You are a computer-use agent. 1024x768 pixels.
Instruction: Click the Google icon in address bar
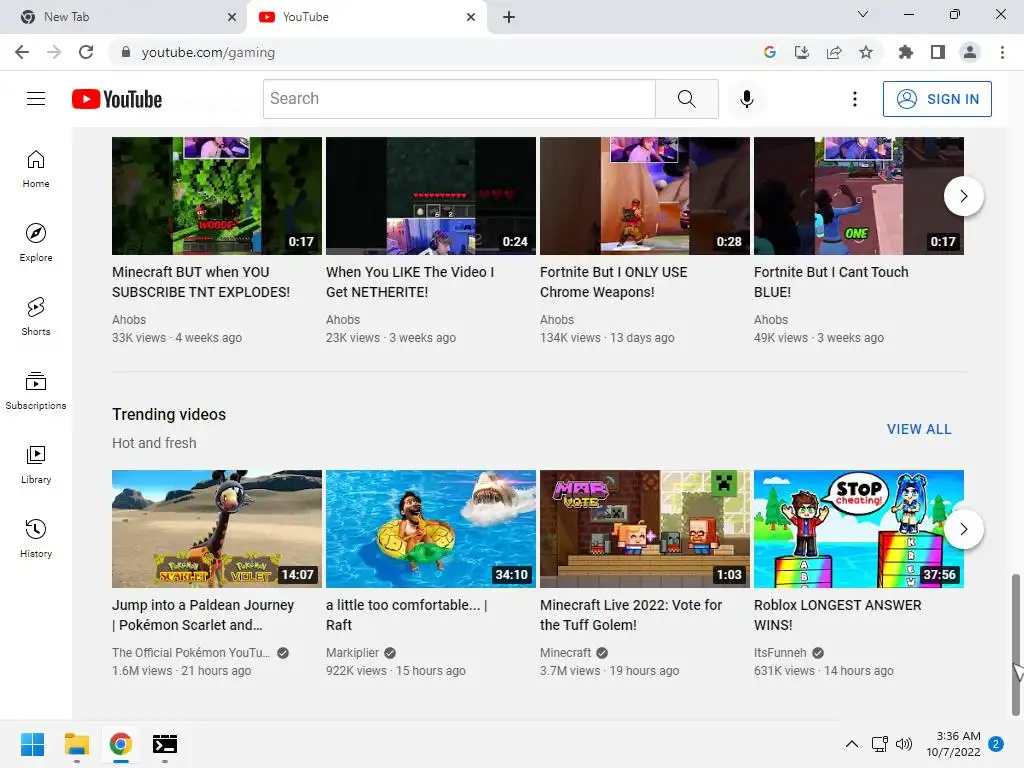769,52
